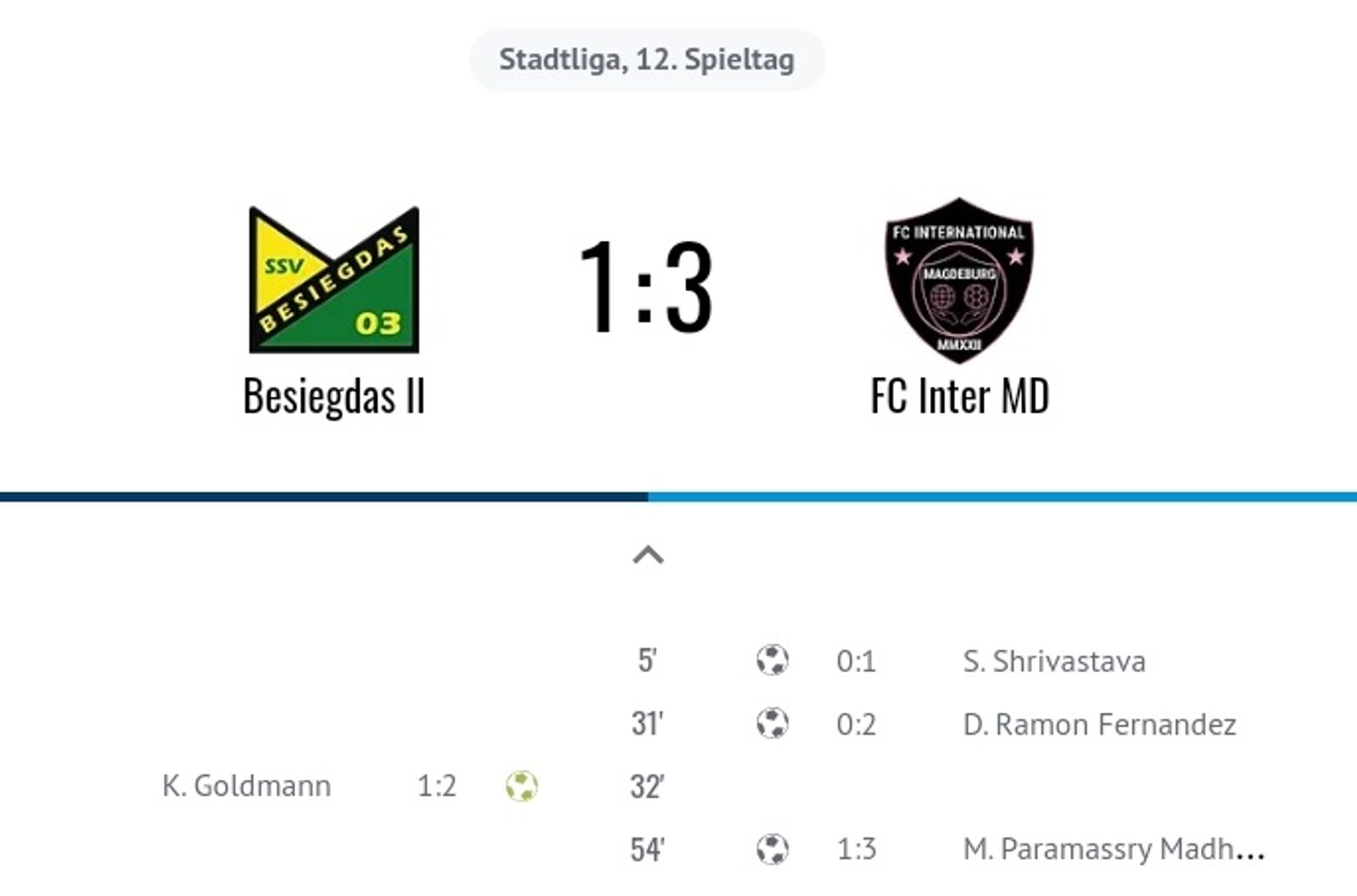Select scorer K. Goldmann

point(246,786)
